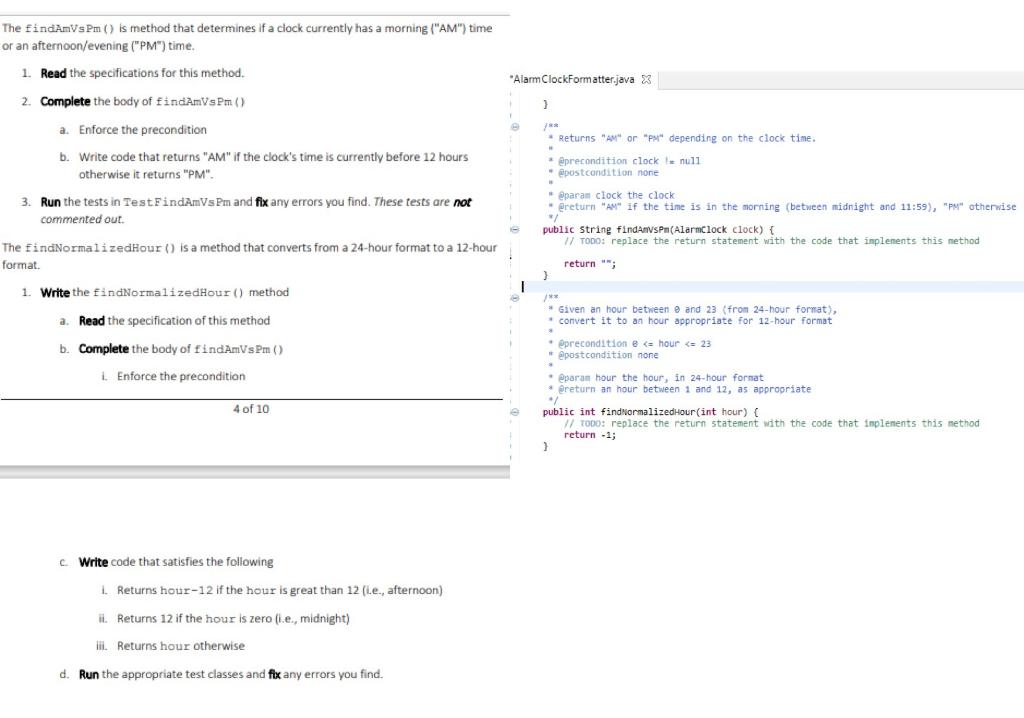Click 'Read the specifications for this method' step

(142, 73)
